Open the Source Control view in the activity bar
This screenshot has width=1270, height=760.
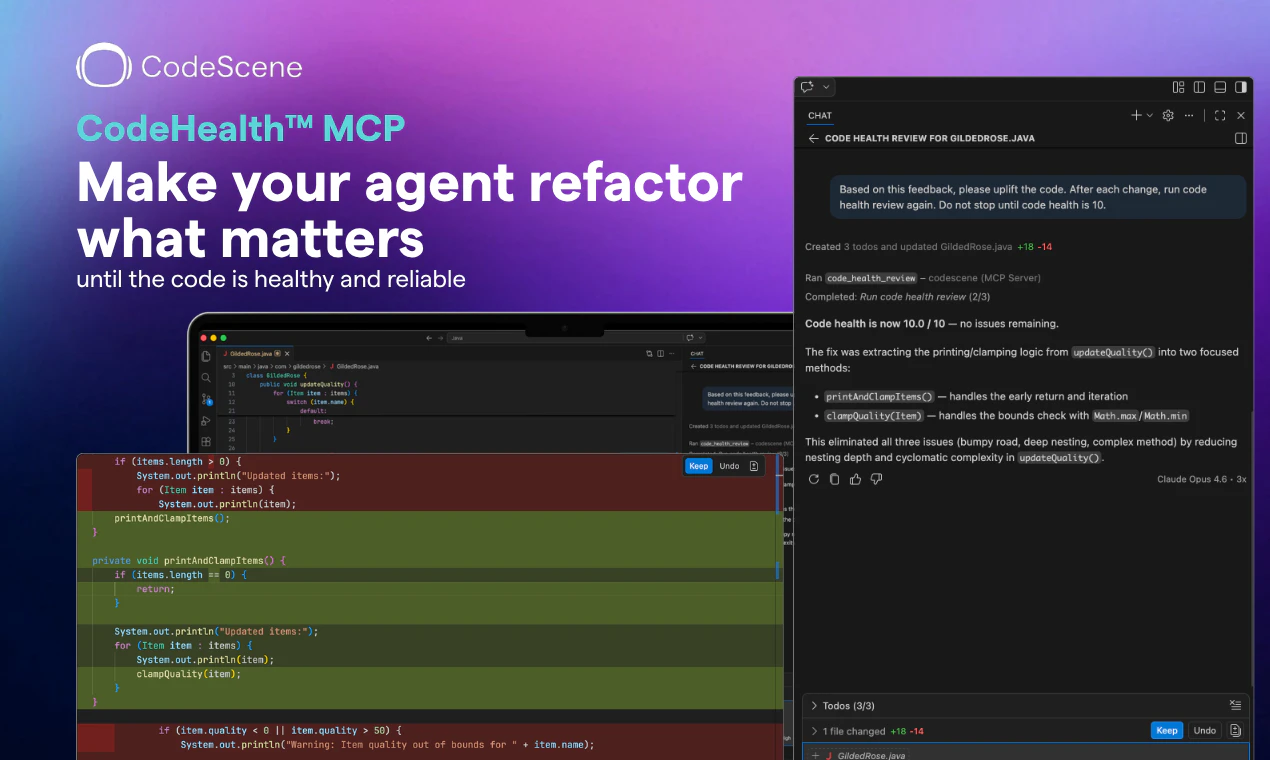pos(207,399)
